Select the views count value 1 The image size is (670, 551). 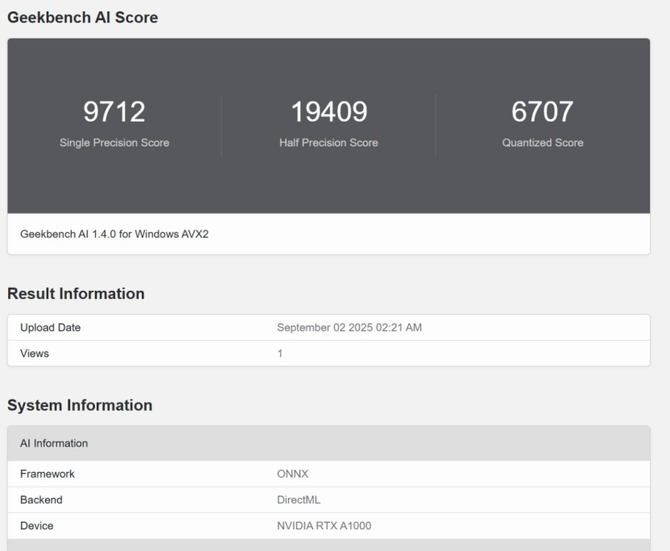(280, 353)
